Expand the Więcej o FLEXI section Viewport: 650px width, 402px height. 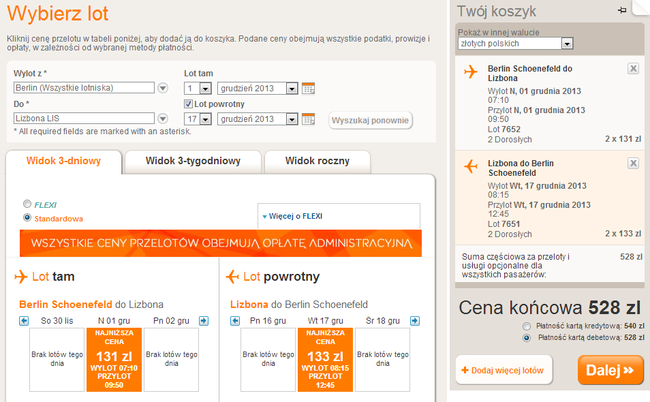pyautogui.click(x=293, y=216)
